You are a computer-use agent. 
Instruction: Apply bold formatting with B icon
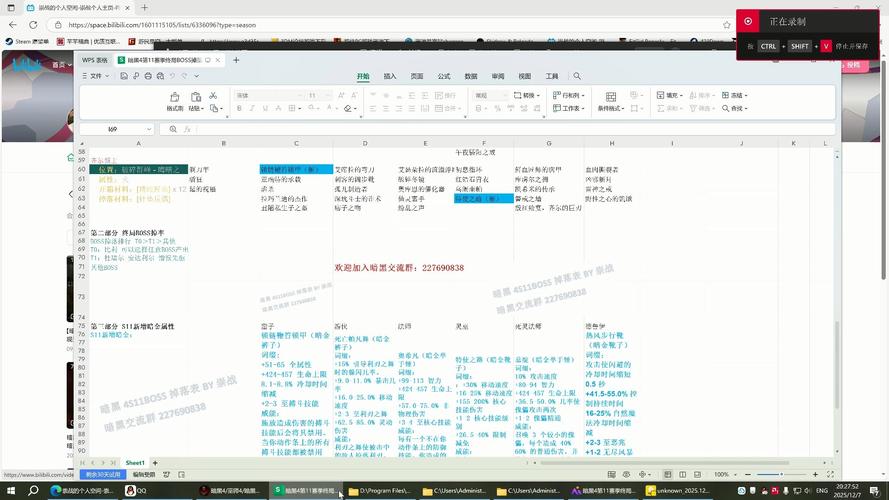click(239, 108)
